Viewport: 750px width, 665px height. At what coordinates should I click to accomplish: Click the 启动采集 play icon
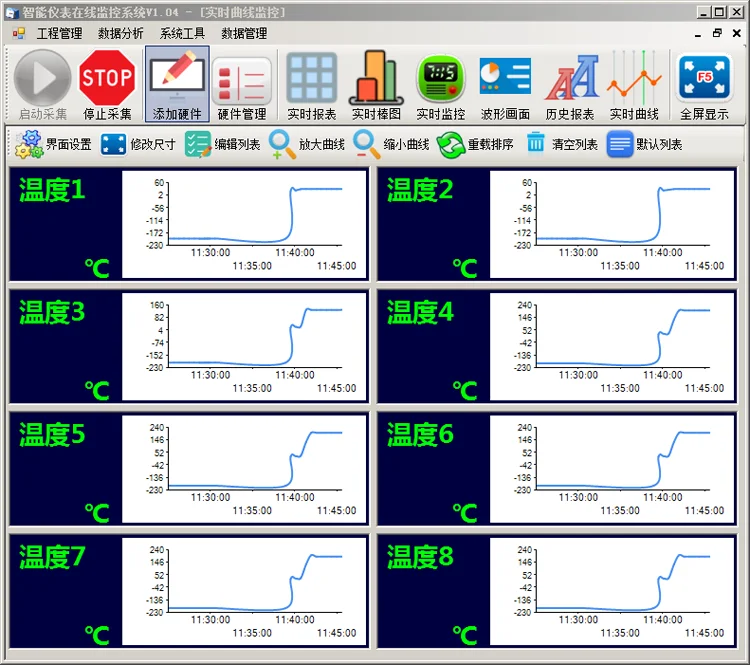(43, 78)
